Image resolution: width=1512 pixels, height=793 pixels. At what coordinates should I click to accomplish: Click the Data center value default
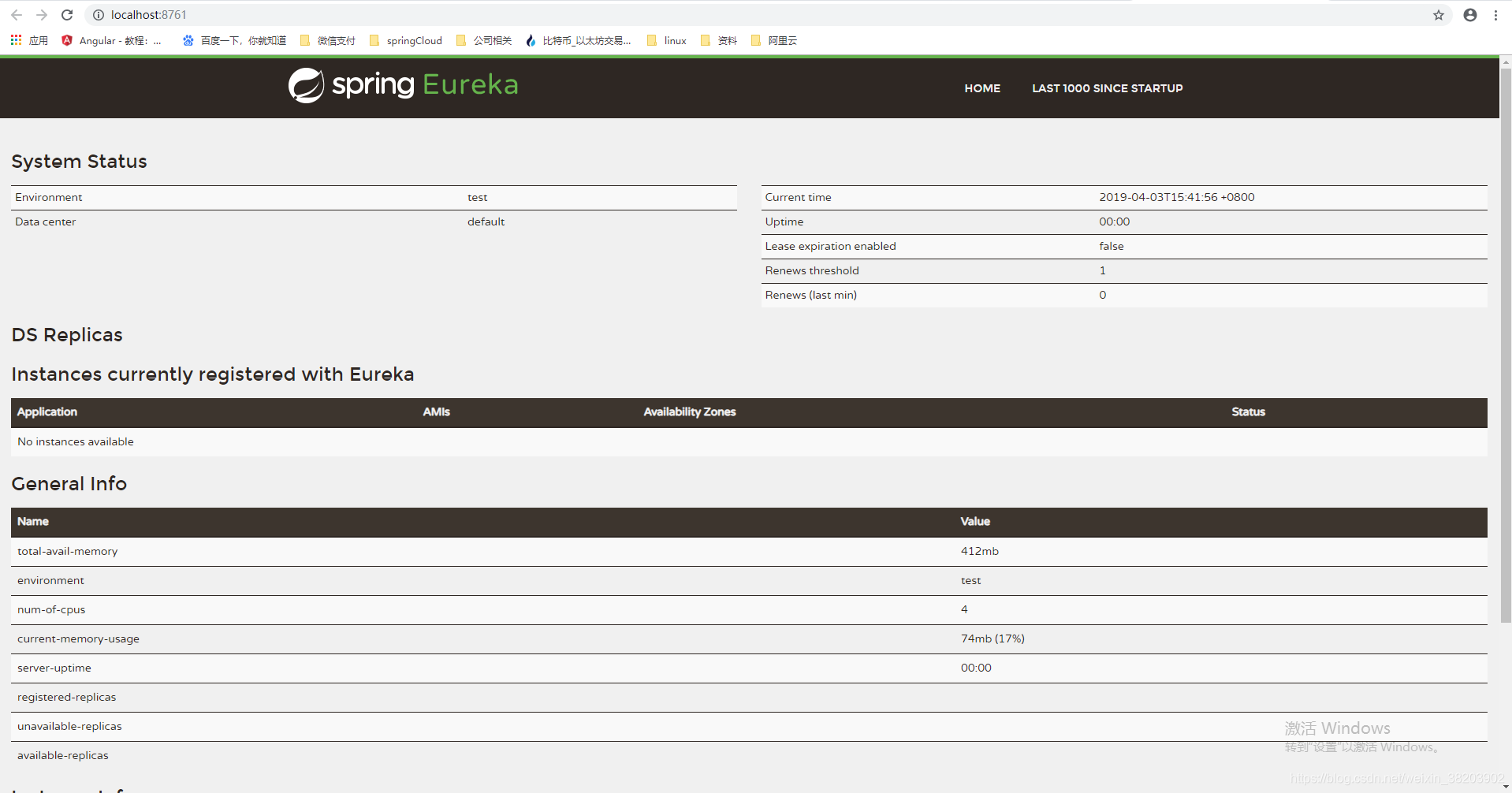486,222
